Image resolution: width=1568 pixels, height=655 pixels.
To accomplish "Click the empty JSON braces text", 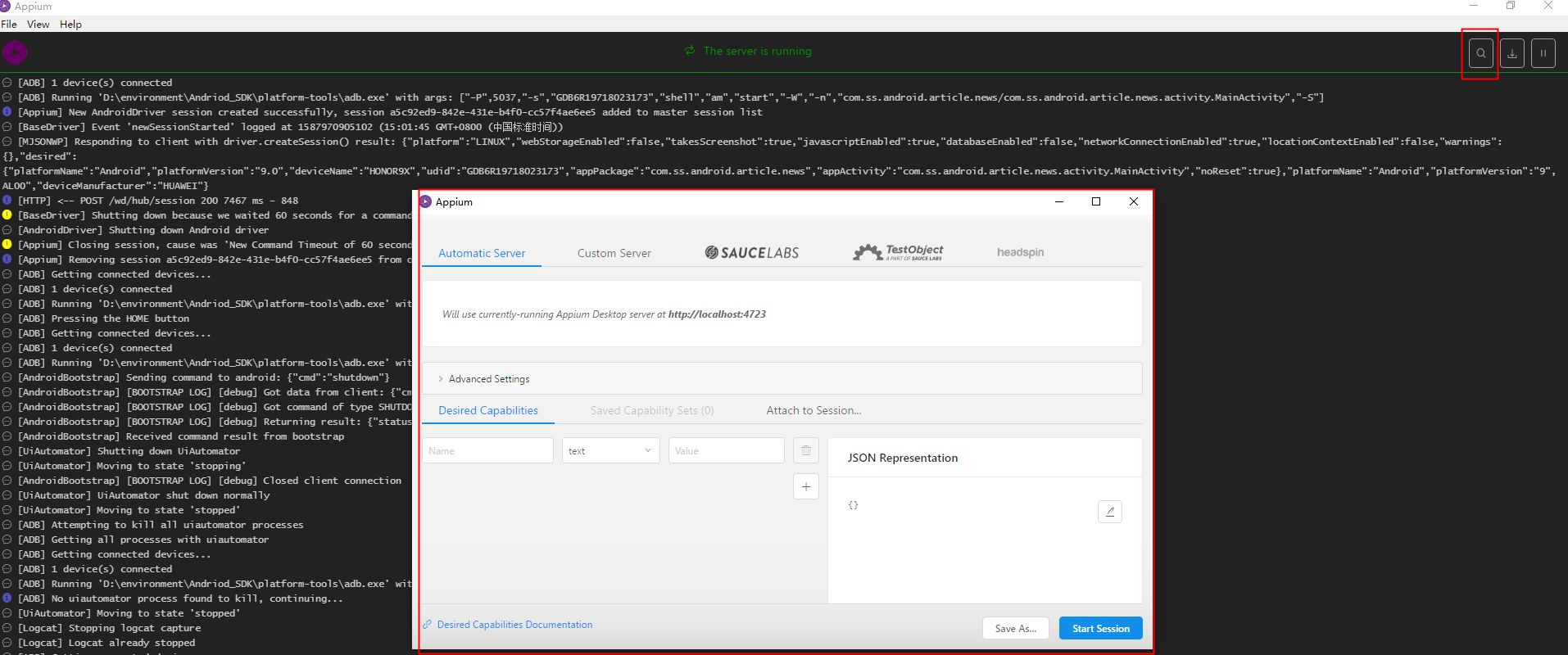I will coord(853,505).
